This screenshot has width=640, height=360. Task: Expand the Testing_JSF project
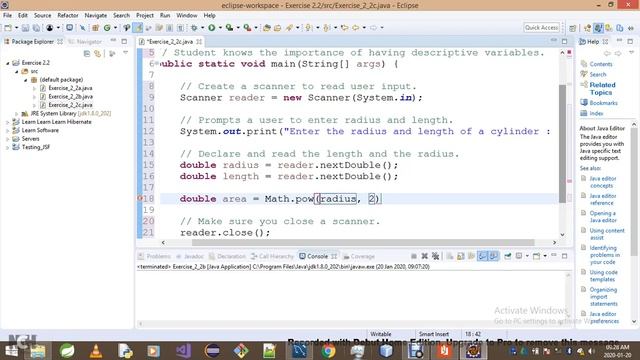[7, 147]
